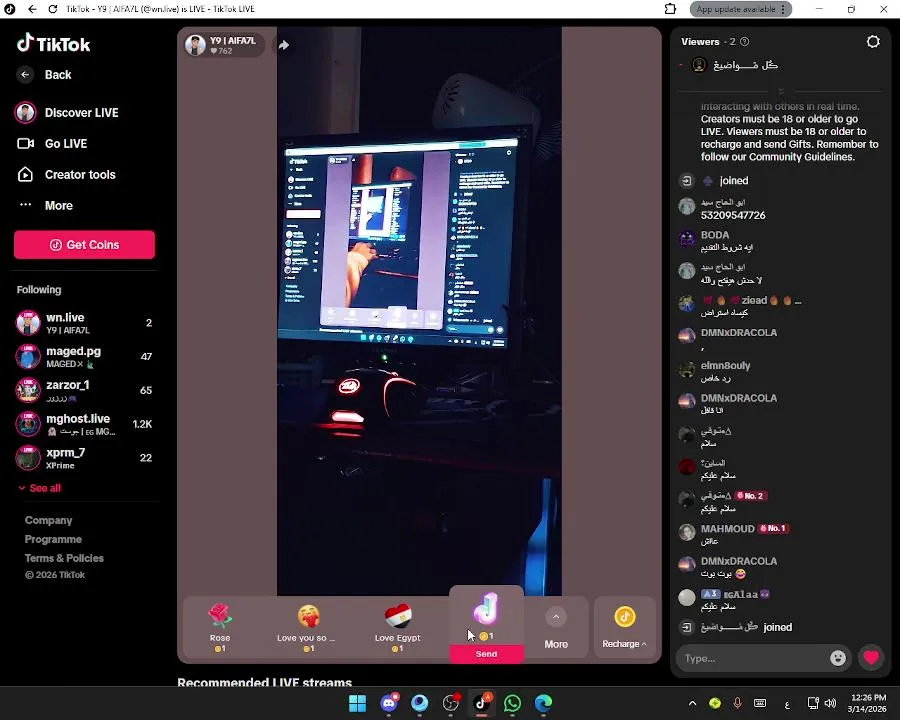The height and width of the screenshot is (720, 900).
Task: Click App update available button
Action: [740, 9]
